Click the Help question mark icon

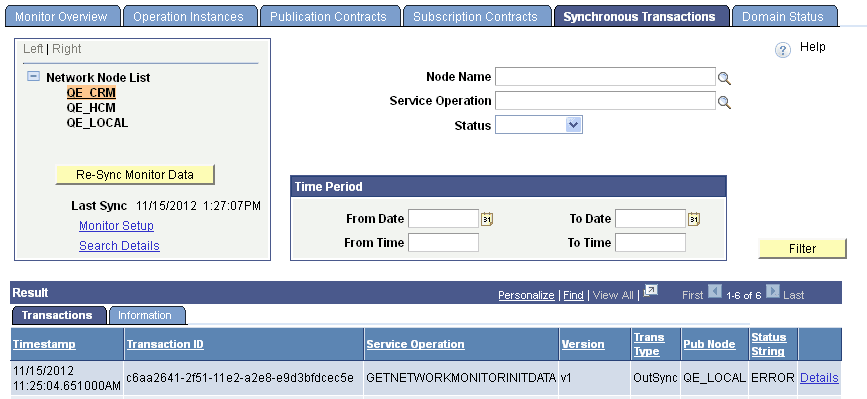coord(782,51)
